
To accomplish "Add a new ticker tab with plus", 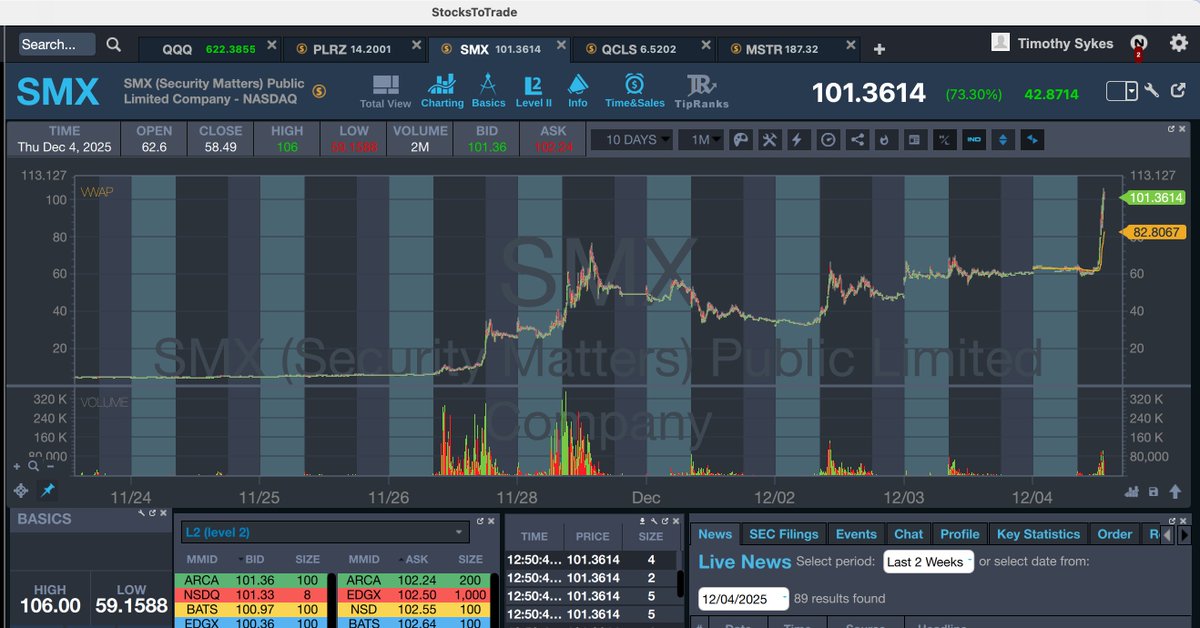I will coord(879,49).
